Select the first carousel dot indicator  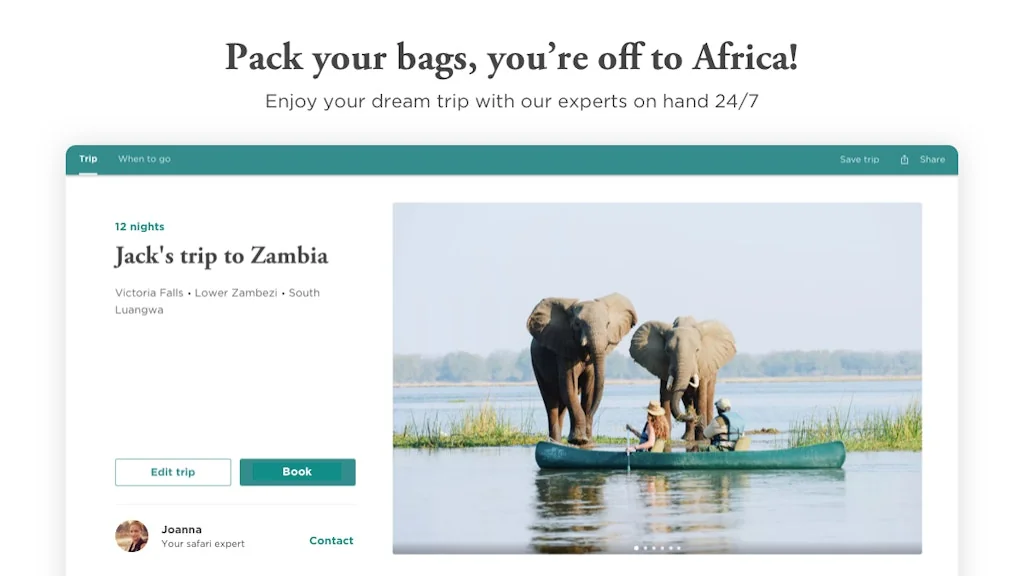637,548
